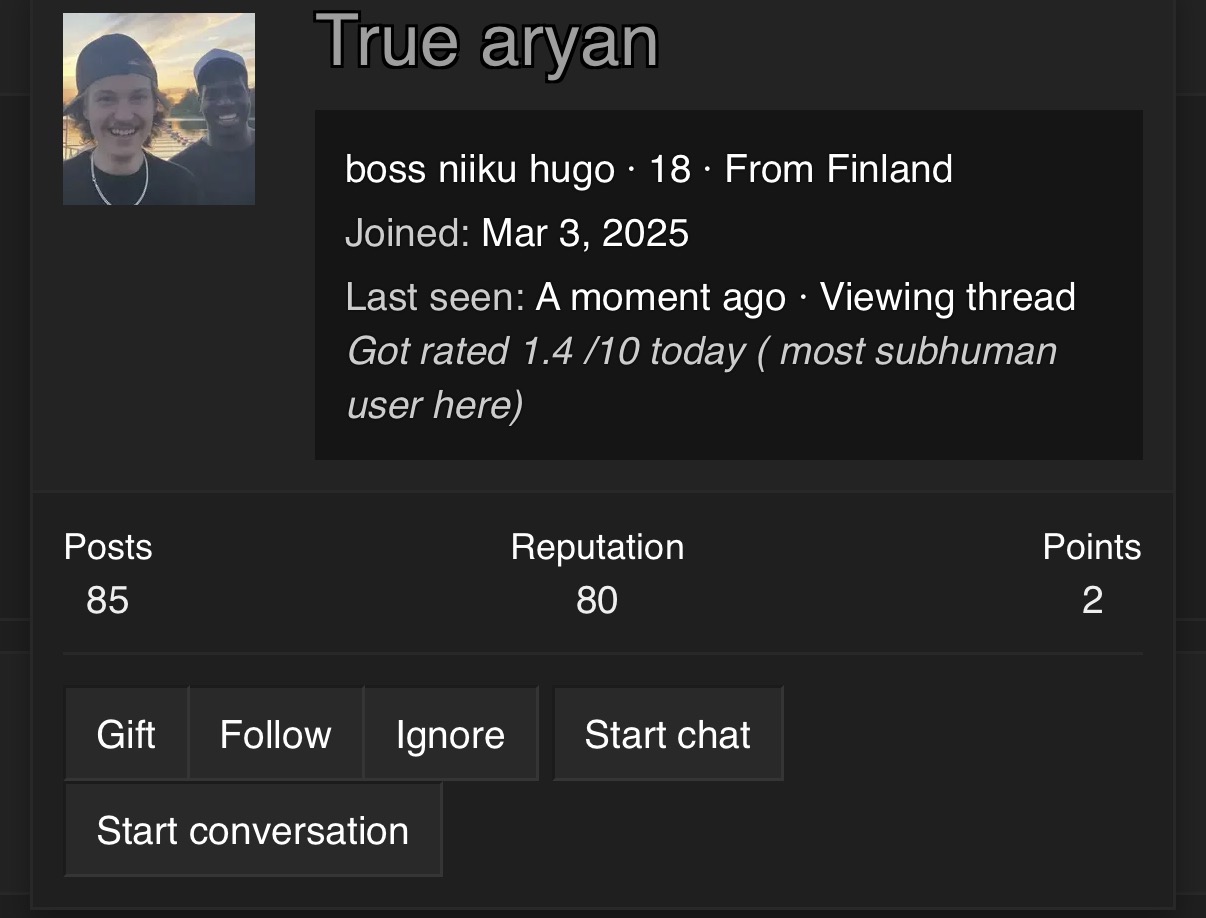Click the join date Mar 3, 2025

(585, 233)
